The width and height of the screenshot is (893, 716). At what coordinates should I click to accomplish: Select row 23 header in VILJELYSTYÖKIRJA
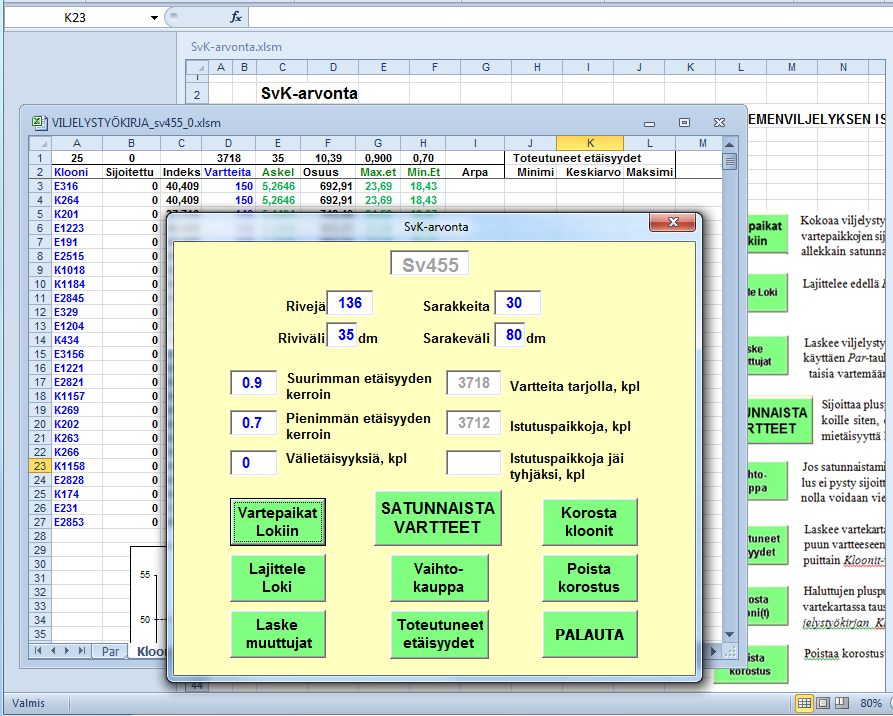pyautogui.click(x=40, y=466)
